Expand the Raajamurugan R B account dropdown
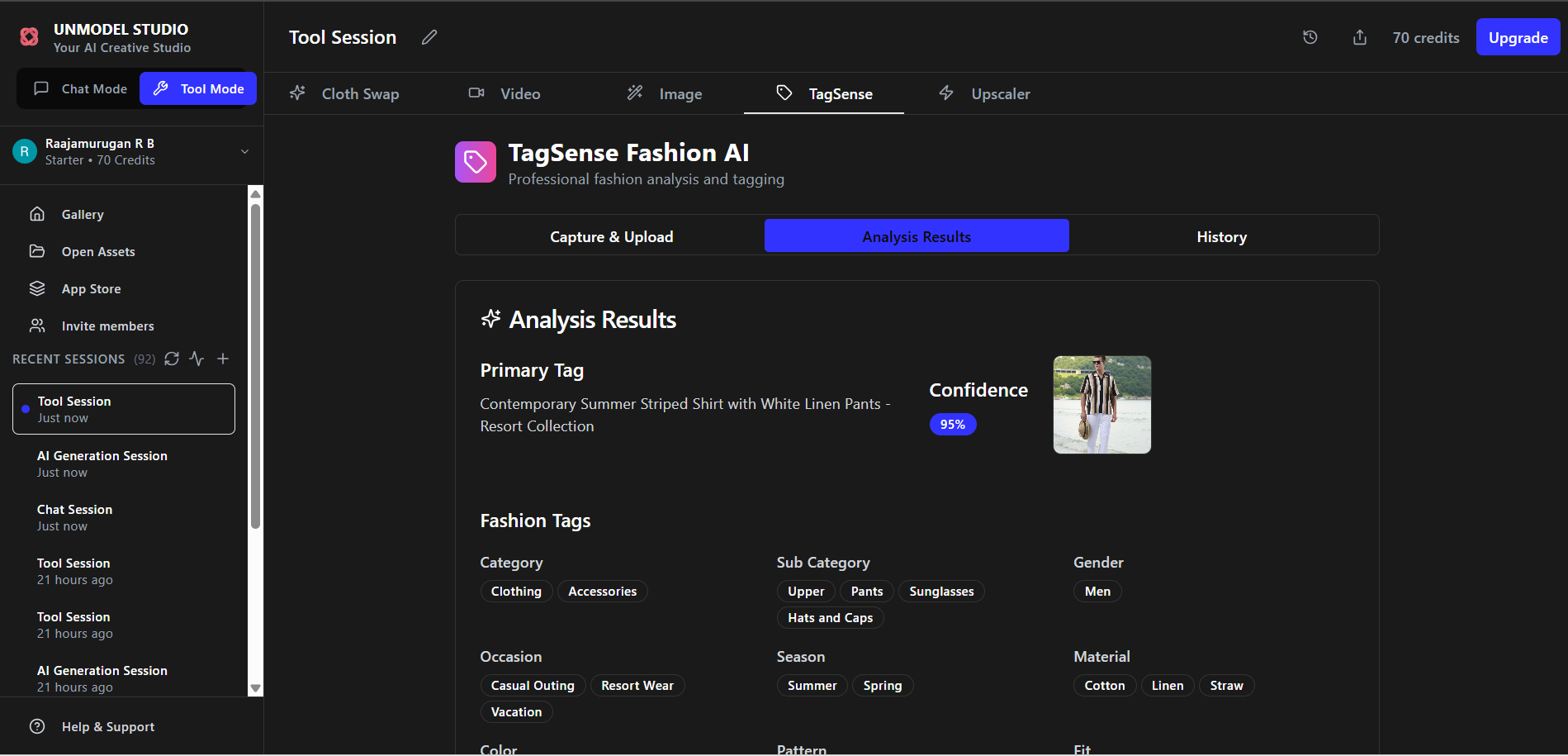The height and width of the screenshot is (756, 1568). tap(244, 151)
